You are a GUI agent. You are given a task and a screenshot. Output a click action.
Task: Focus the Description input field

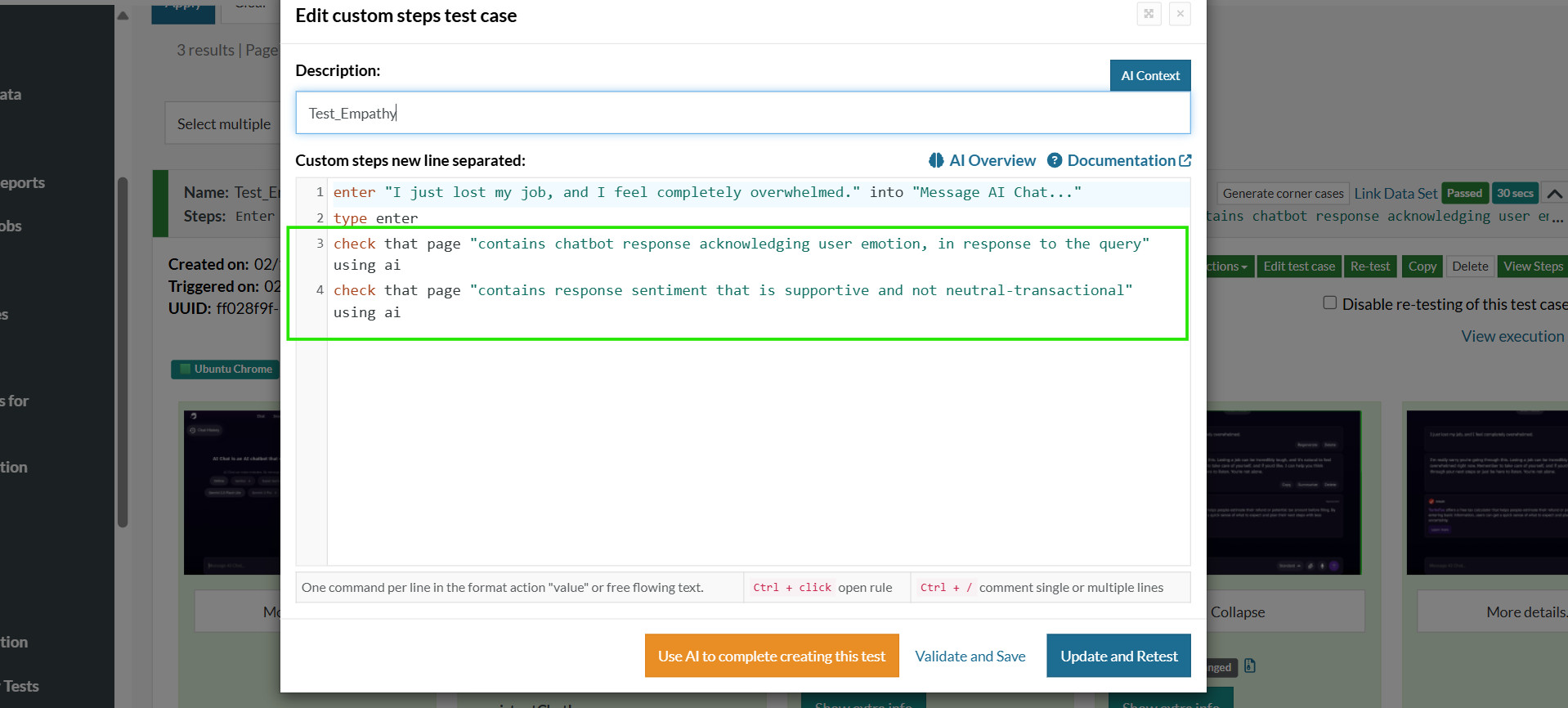tap(742, 114)
